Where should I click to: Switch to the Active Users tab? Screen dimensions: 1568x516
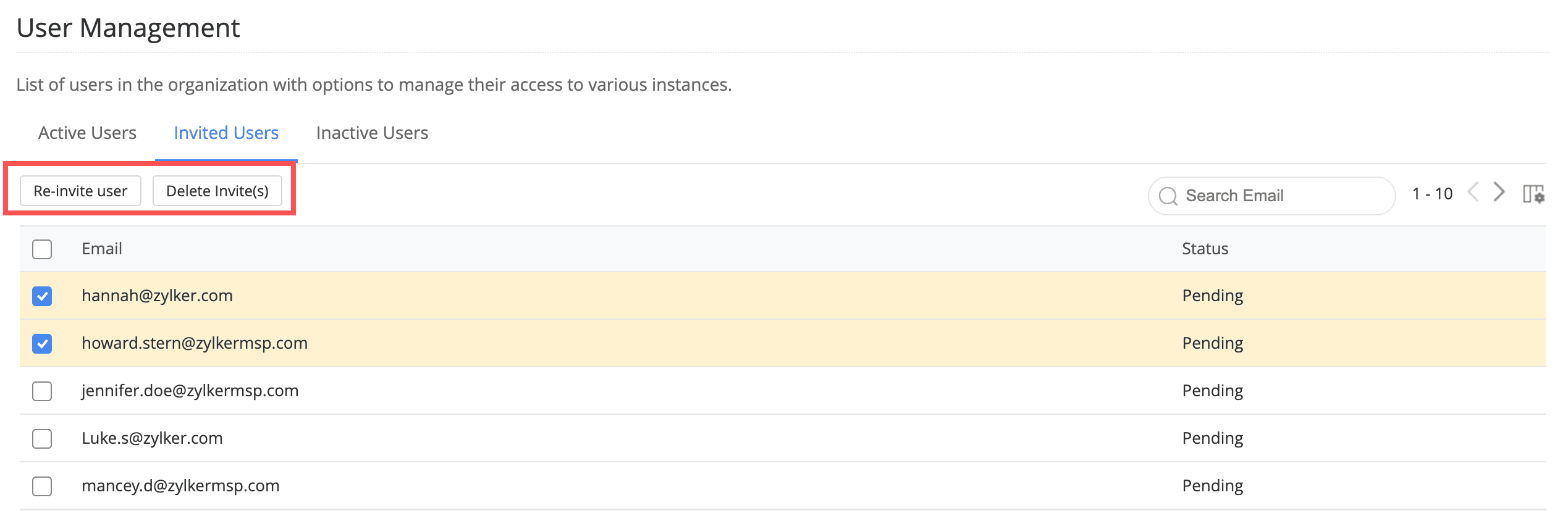pos(87,133)
